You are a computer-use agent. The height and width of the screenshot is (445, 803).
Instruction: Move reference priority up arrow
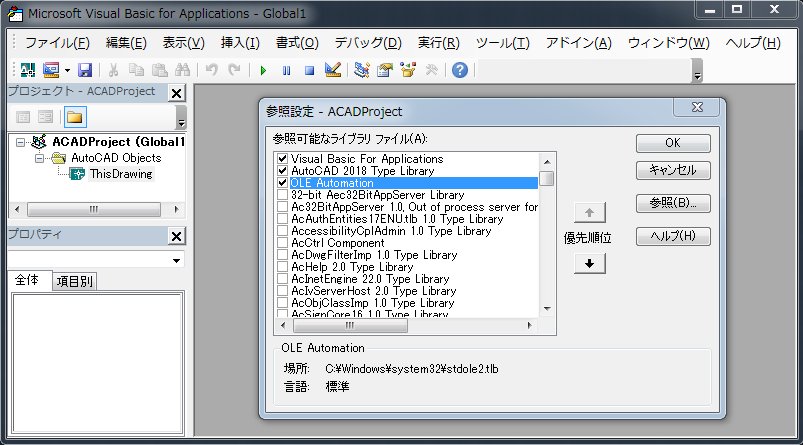pyautogui.click(x=589, y=213)
